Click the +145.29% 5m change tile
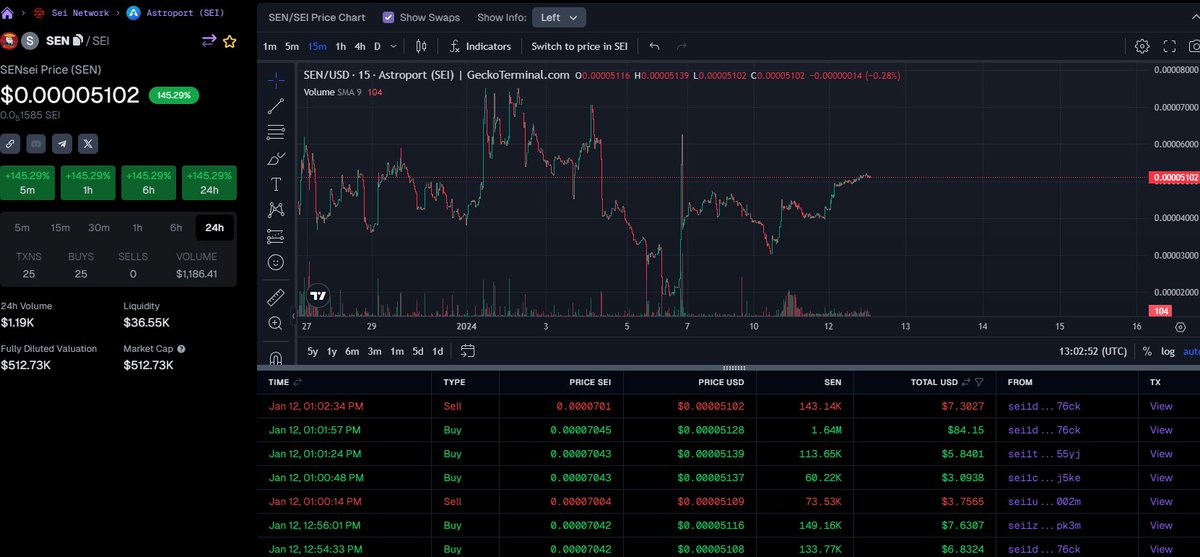The width and height of the screenshot is (1200, 557). click(x=27, y=181)
